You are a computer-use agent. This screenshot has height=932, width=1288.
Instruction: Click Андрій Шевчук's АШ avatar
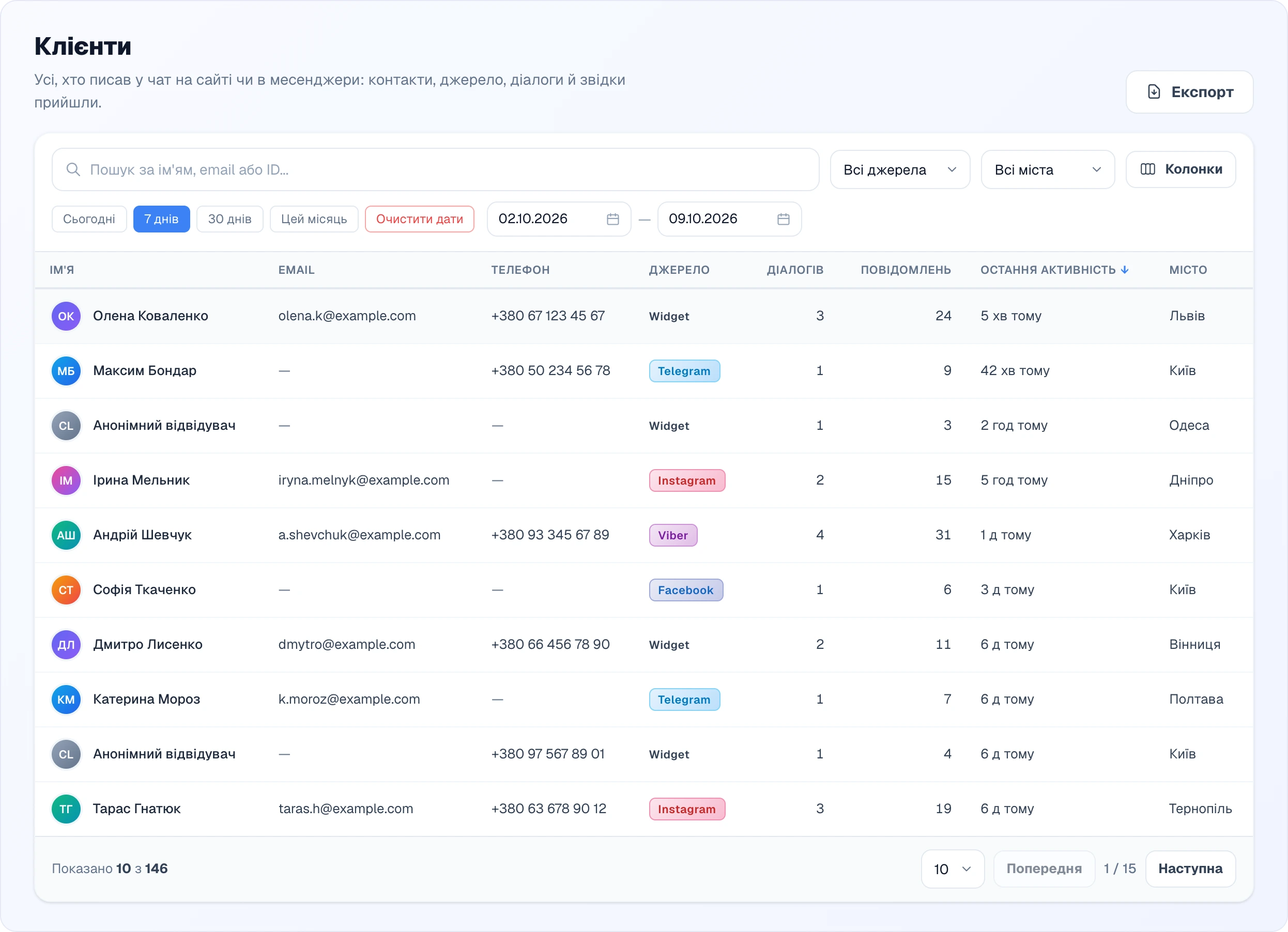click(x=66, y=535)
